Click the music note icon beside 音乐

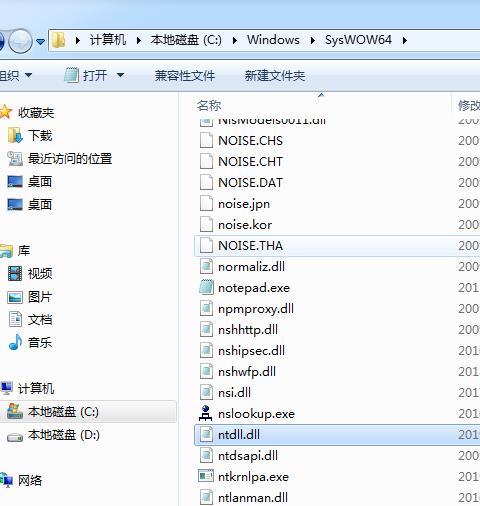[x=15, y=342]
